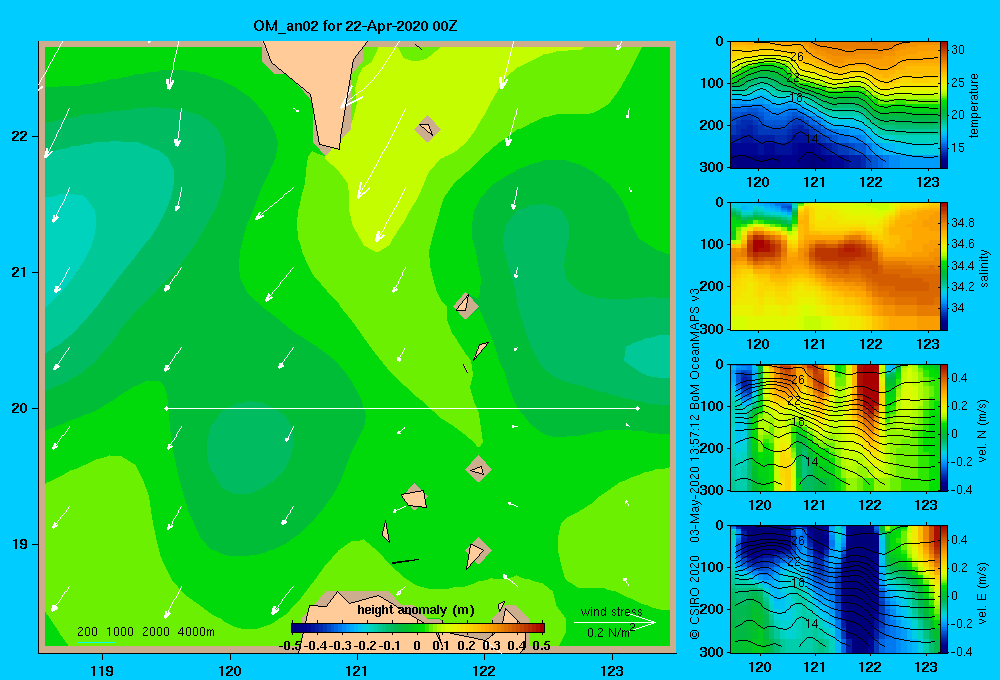1000x680 pixels.
Task: Click latitude label 21 on main map
Action: 19,272
